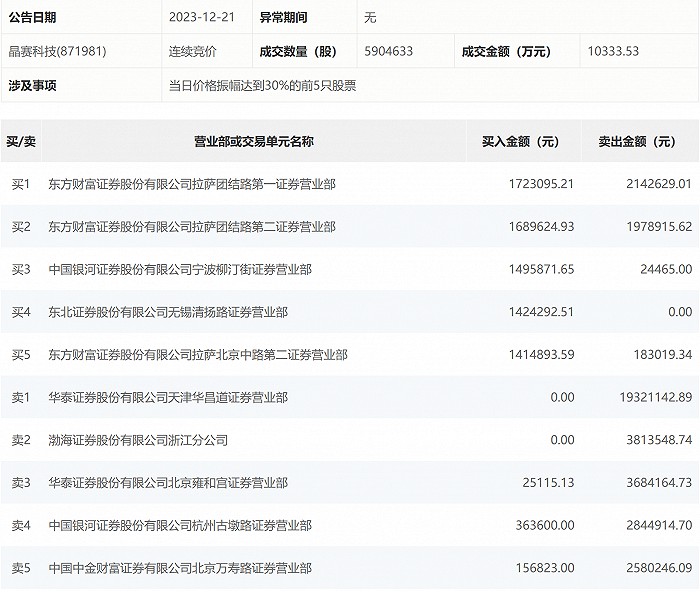Viewport: 700px width, 591px height.
Task: Click the 买2 row label
Action: [x=21, y=227]
